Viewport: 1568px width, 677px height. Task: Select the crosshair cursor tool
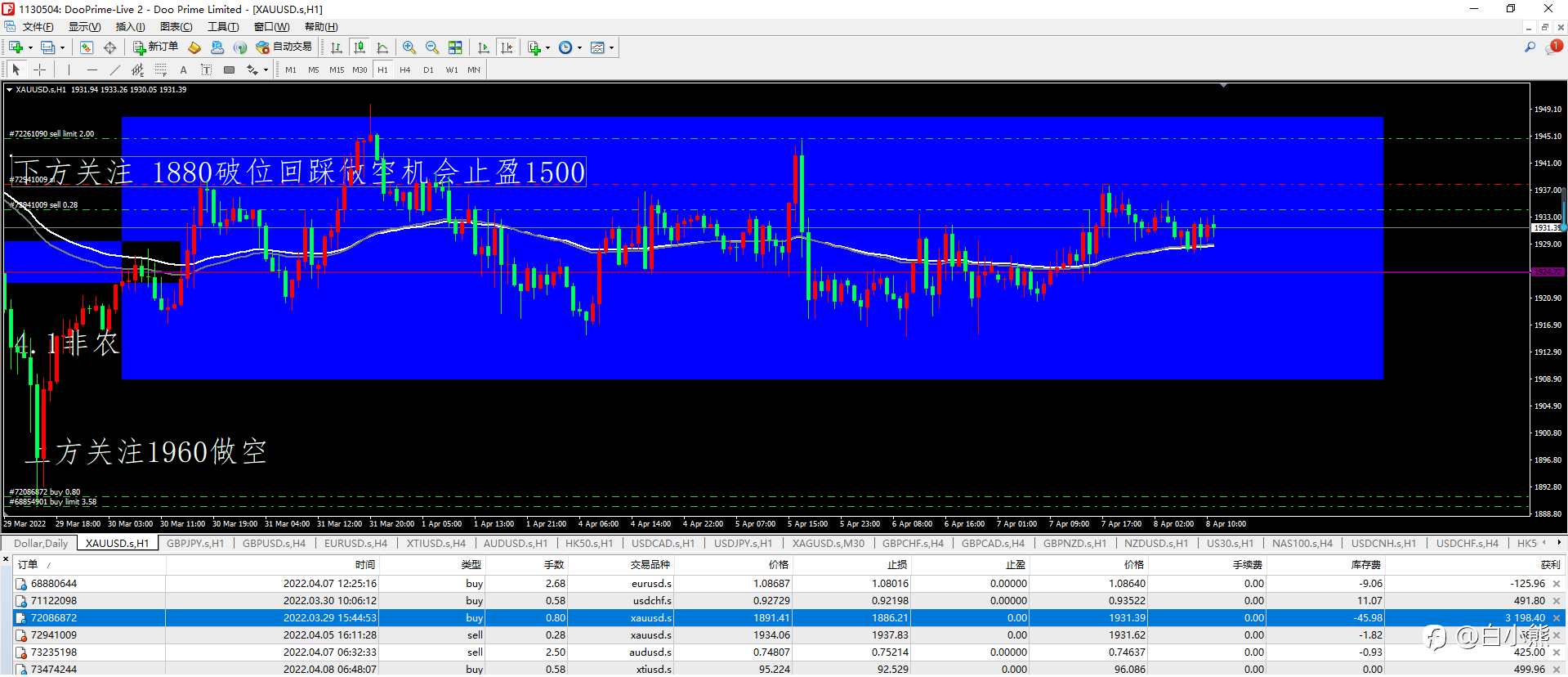pyautogui.click(x=39, y=70)
